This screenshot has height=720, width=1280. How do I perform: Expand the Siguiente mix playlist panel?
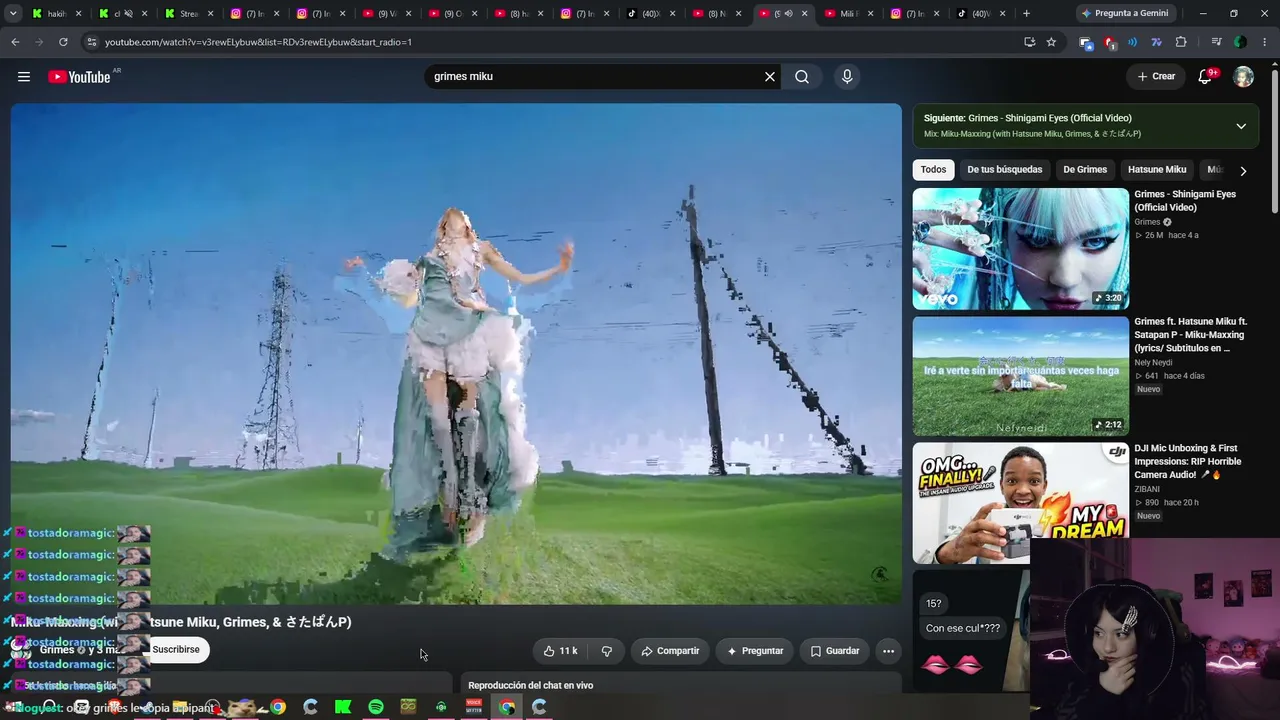point(1241,126)
